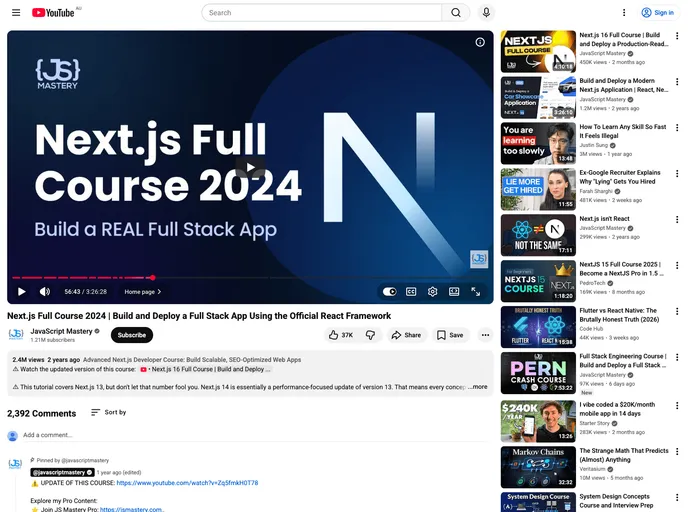Expand the description with ...more
The height and width of the screenshot is (512, 688).
pyautogui.click(x=478, y=387)
